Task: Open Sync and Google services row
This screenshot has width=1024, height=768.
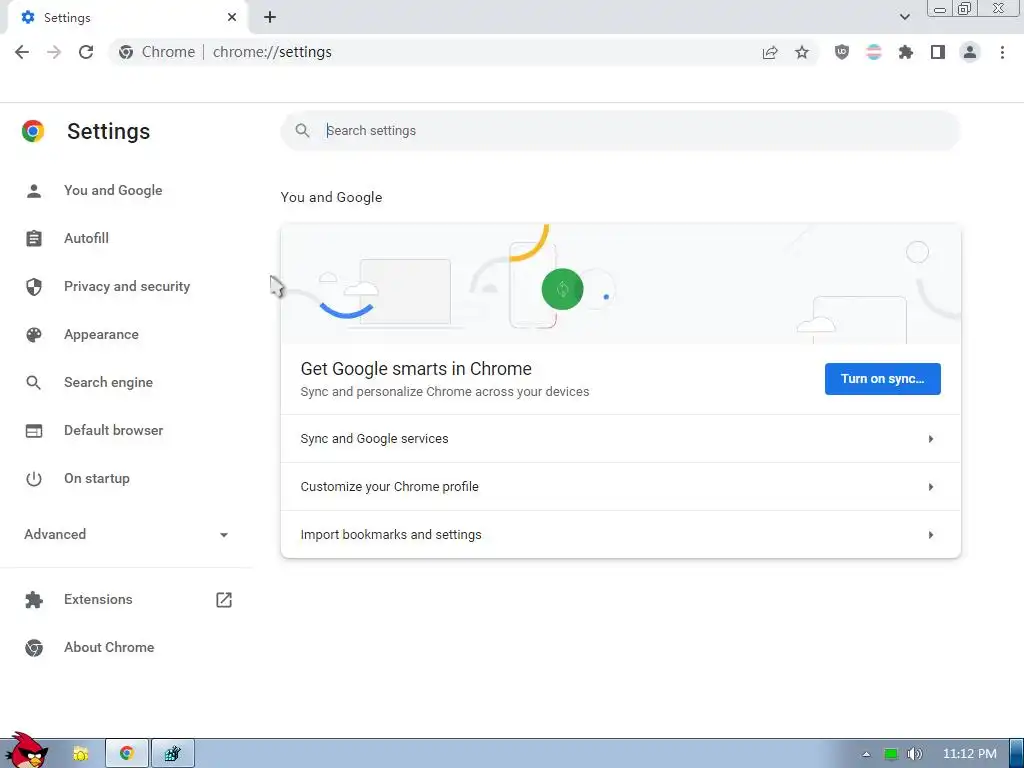Action: point(620,439)
